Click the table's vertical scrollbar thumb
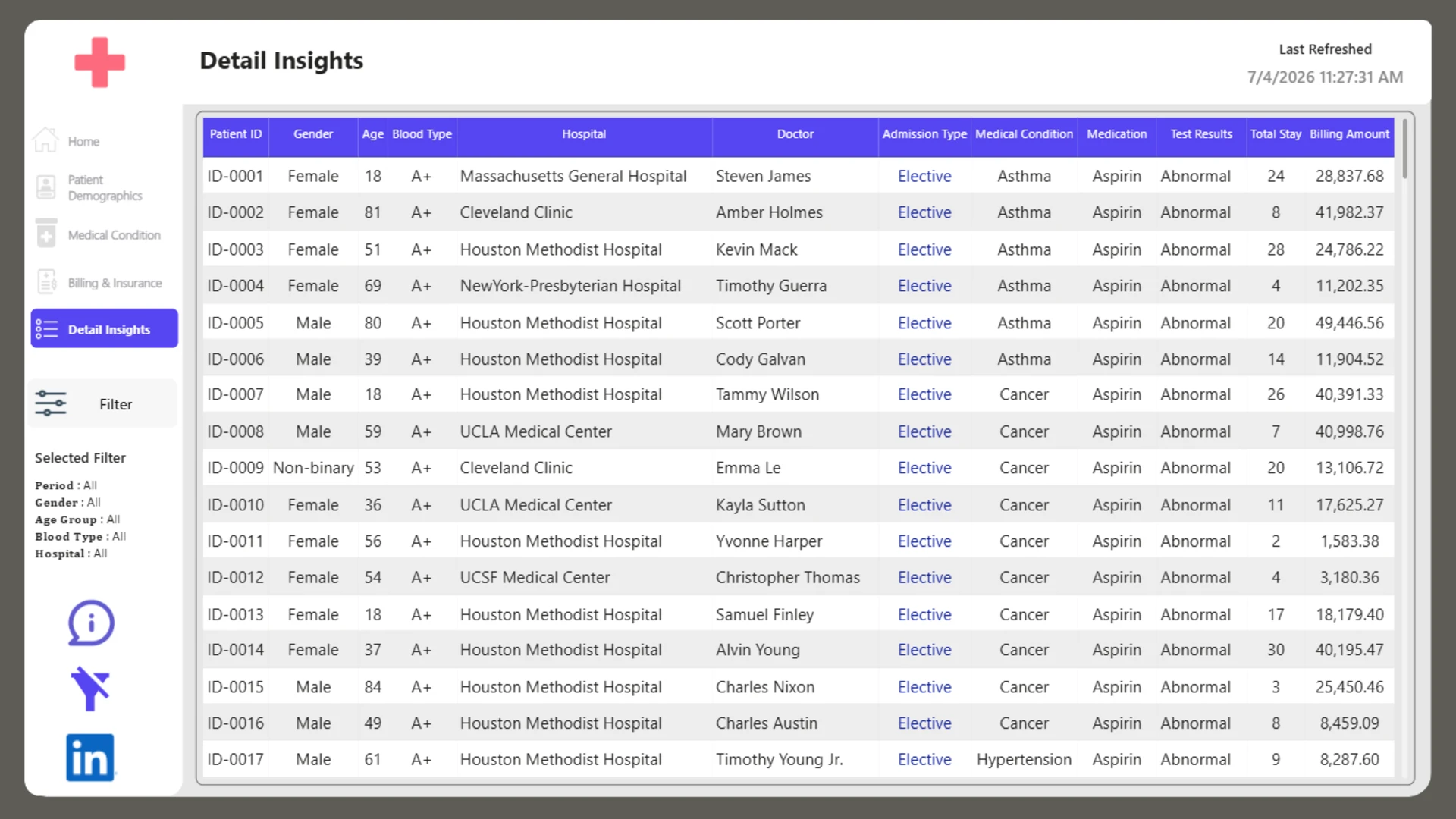The height and width of the screenshot is (819, 1456). pyautogui.click(x=1404, y=149)
